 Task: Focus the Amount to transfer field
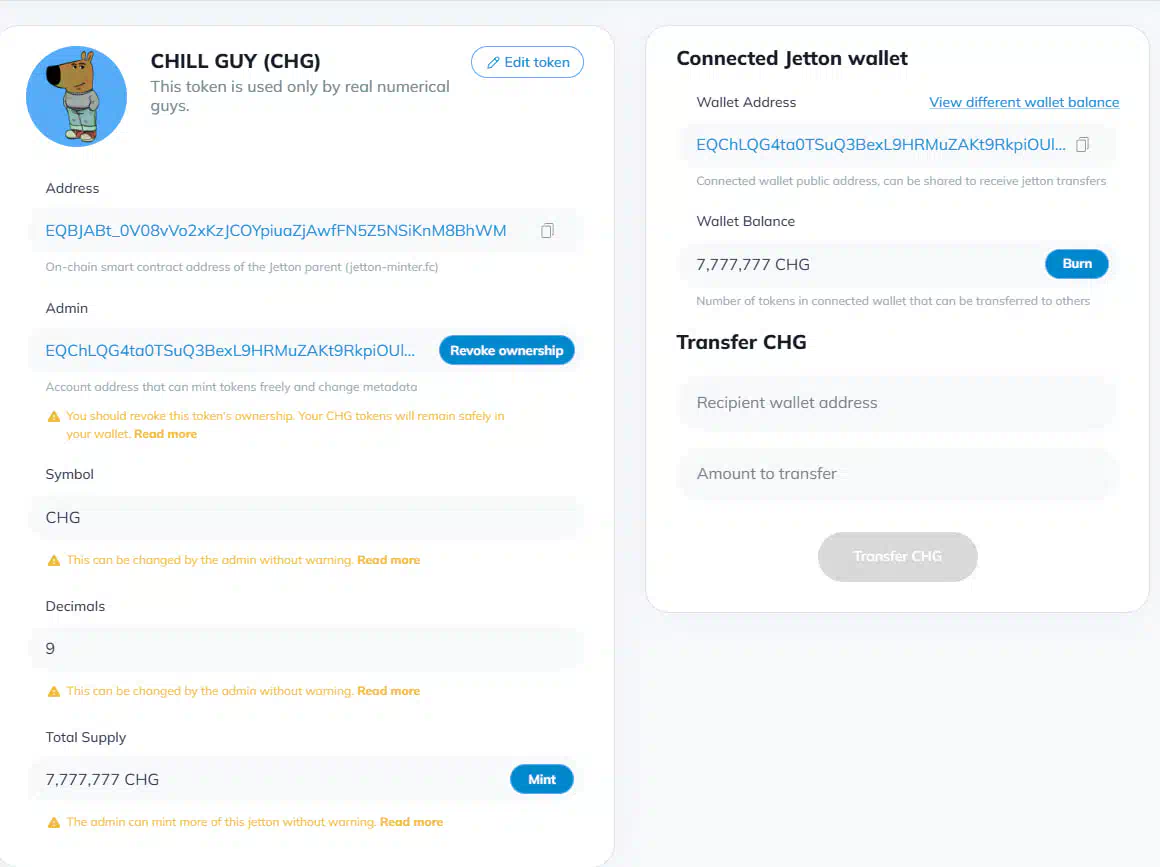pyautogui.click(x=897, y=473)
